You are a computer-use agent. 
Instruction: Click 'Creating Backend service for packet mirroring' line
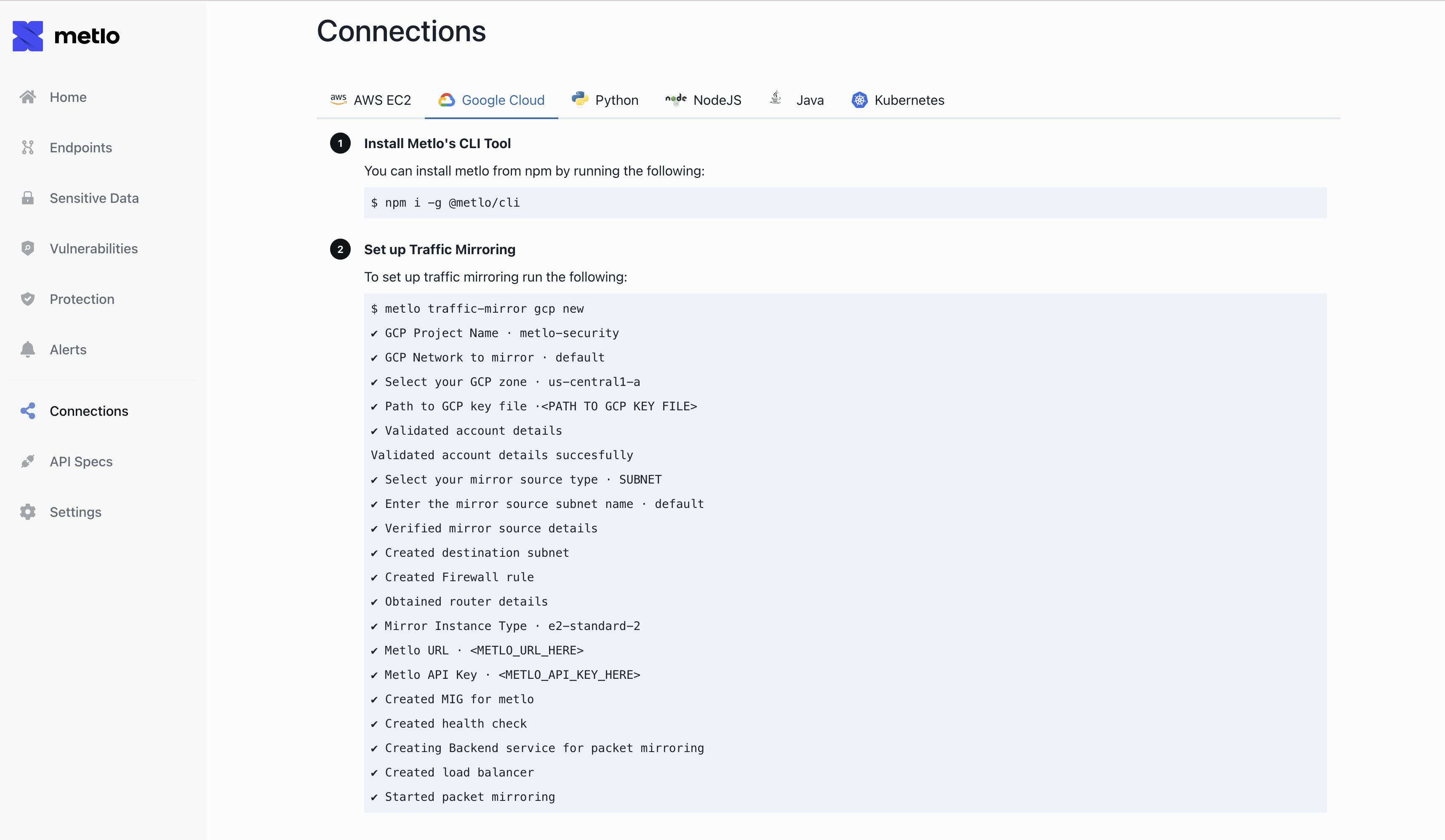click(x=537, y=748)
